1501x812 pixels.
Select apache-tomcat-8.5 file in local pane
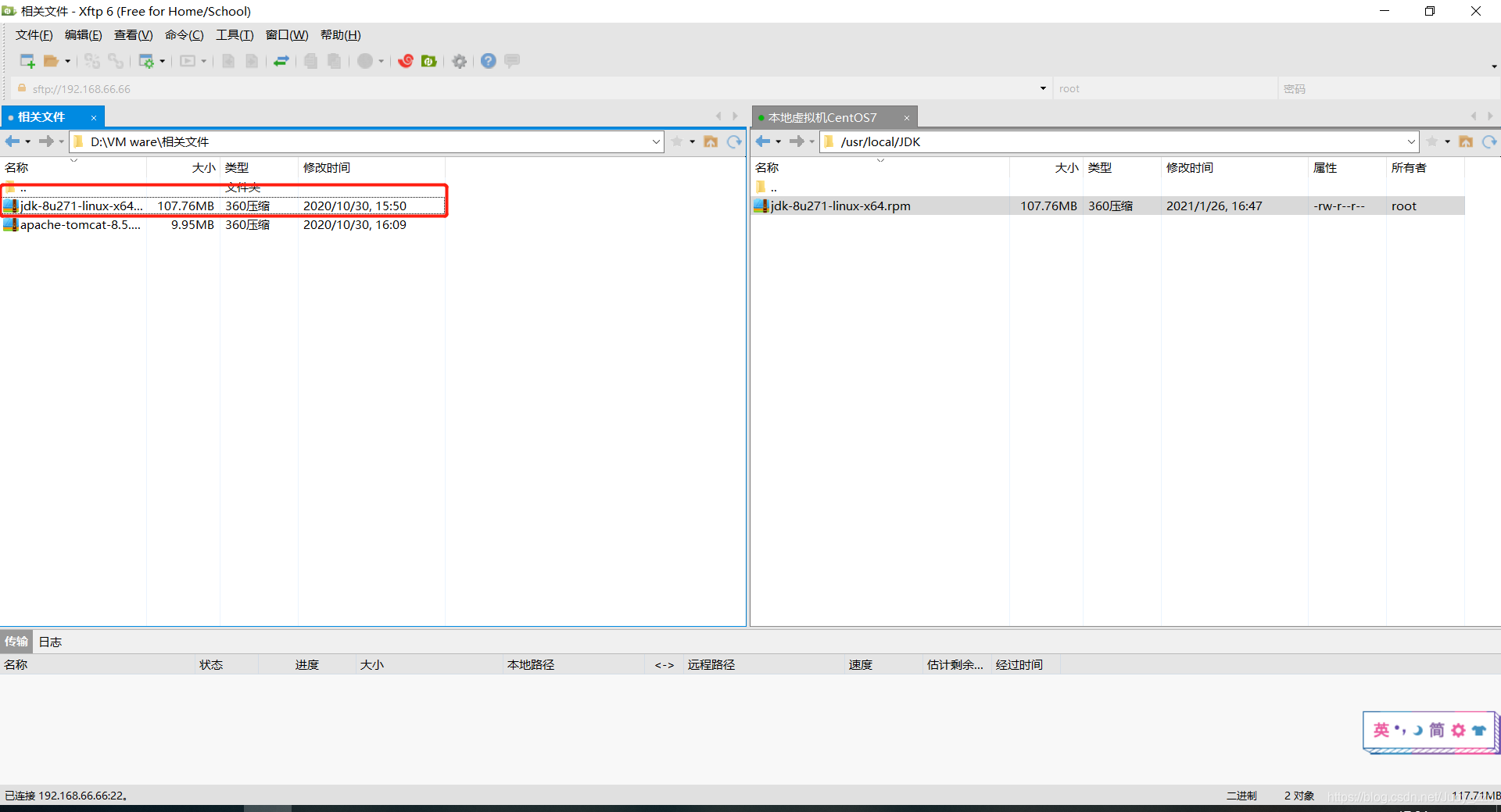pos(223,225)
